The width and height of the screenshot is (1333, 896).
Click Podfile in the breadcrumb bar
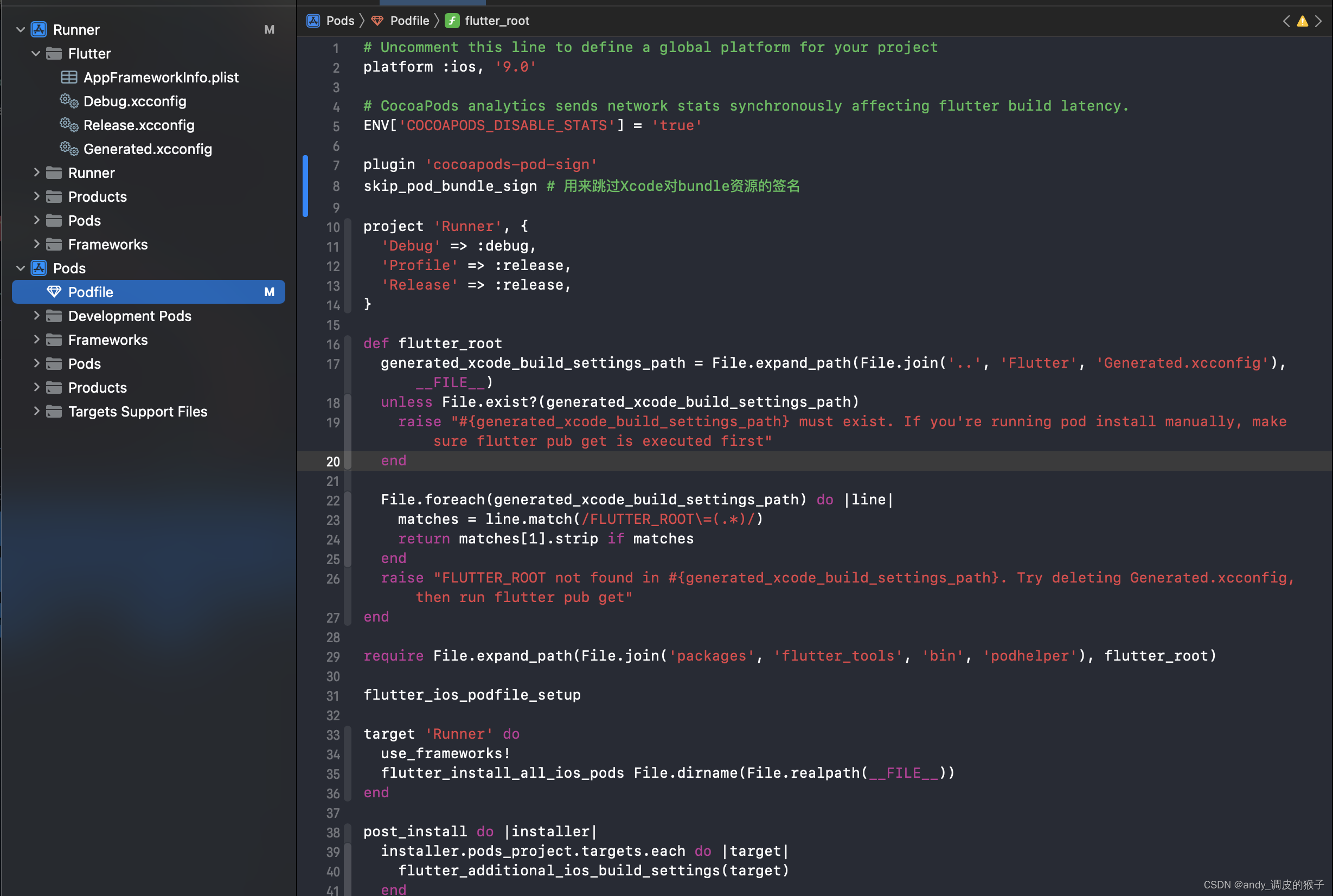[409, 21]
